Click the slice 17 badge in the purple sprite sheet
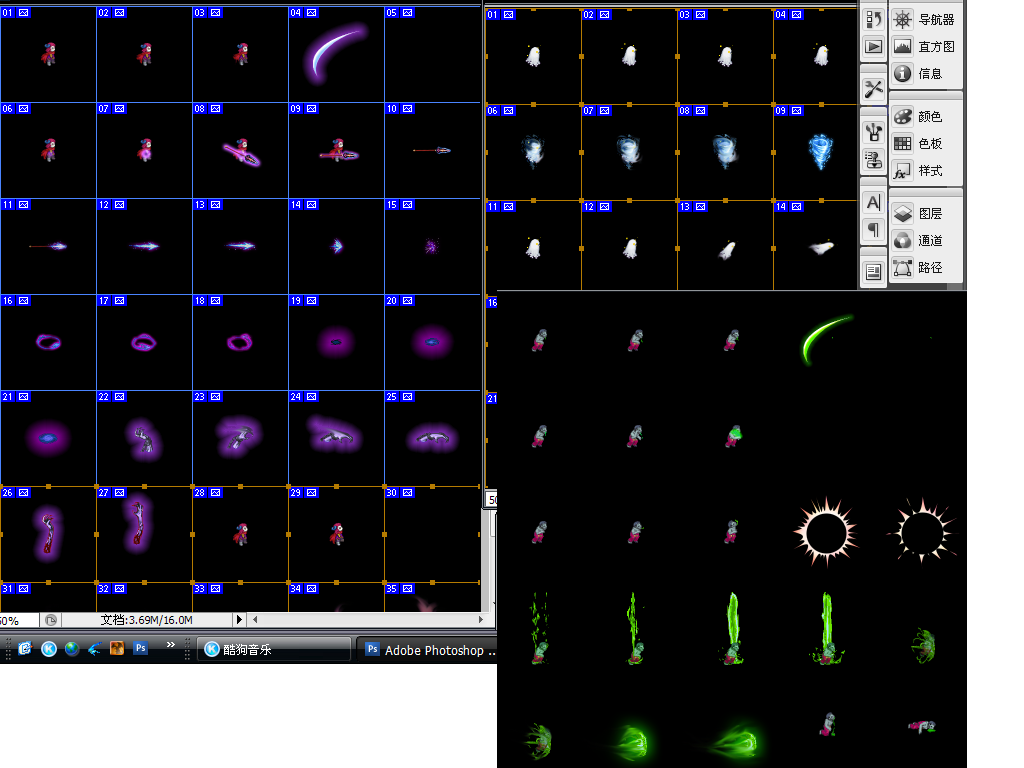Viewport: 1024px width, 768px height. pyautogui.click(x=112, y=300)
